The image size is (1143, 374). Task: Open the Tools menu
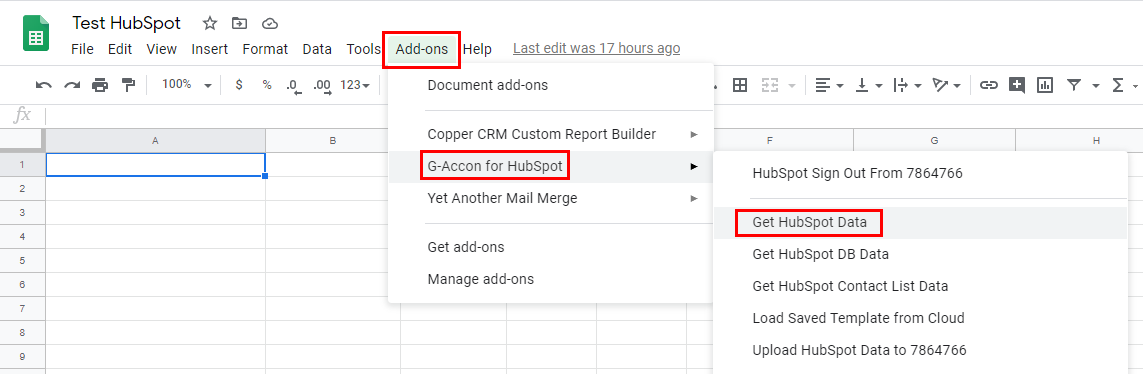pos(364,49)
